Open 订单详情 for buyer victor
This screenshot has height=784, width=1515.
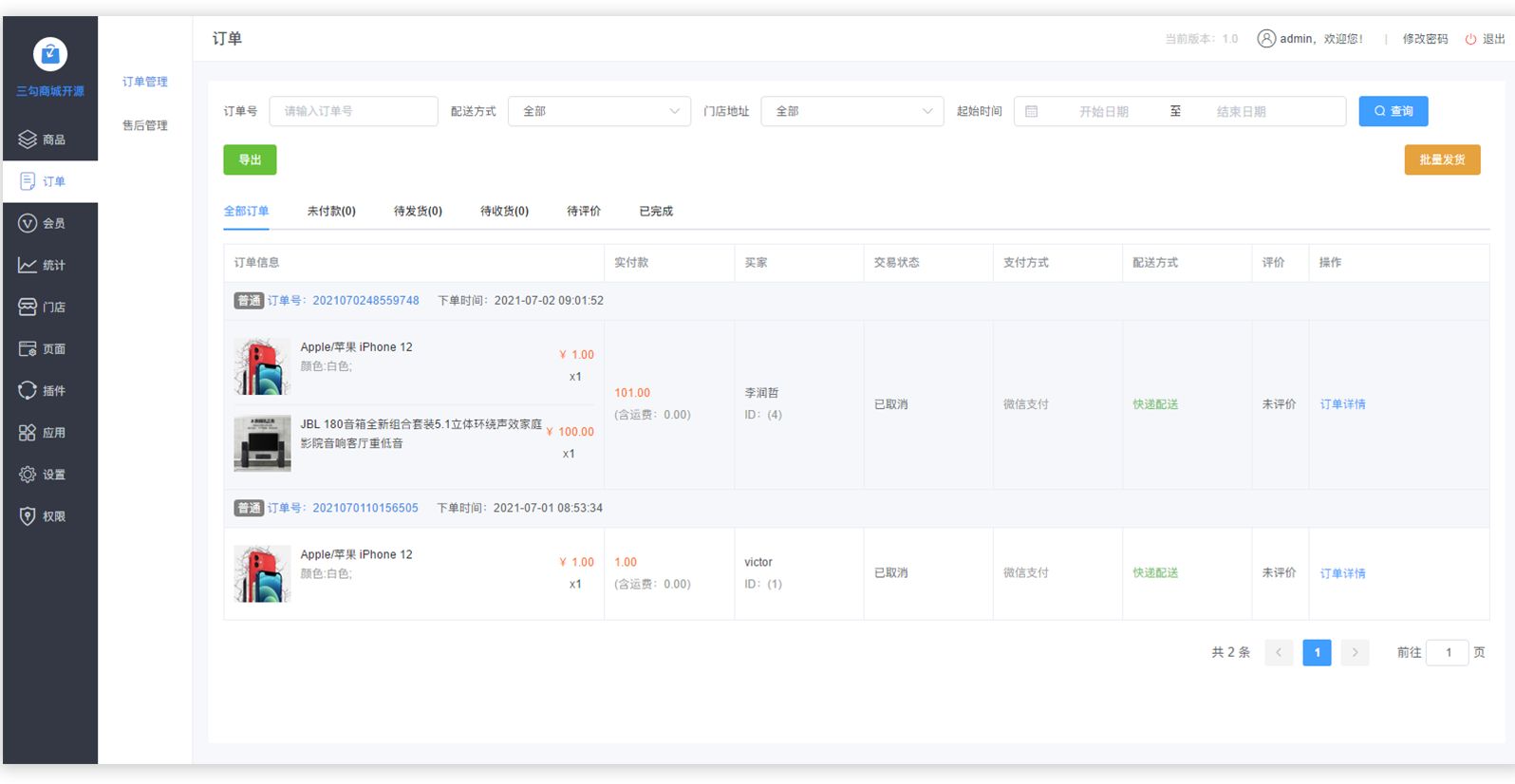(x=1342, y=573)
